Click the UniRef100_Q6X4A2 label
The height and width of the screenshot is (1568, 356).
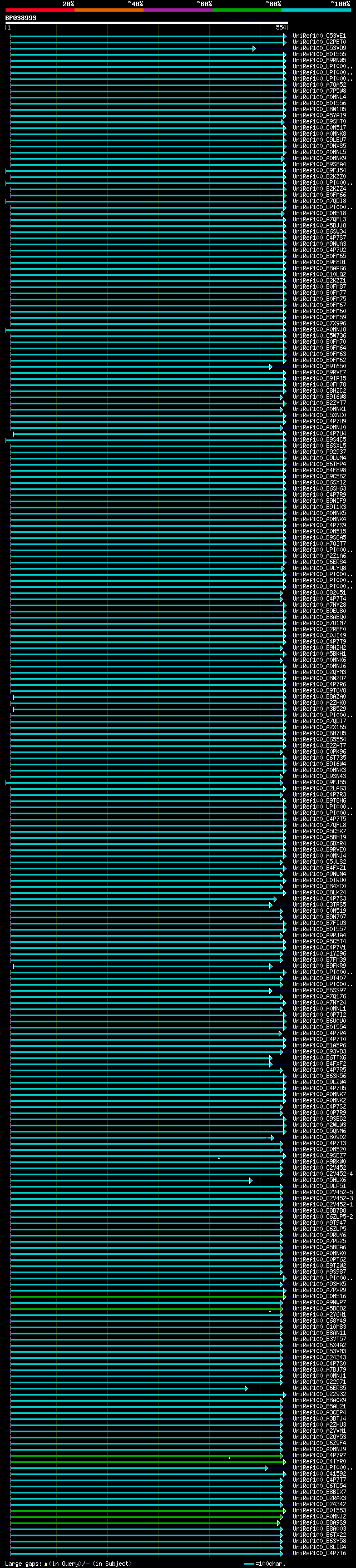(319, 1344)
